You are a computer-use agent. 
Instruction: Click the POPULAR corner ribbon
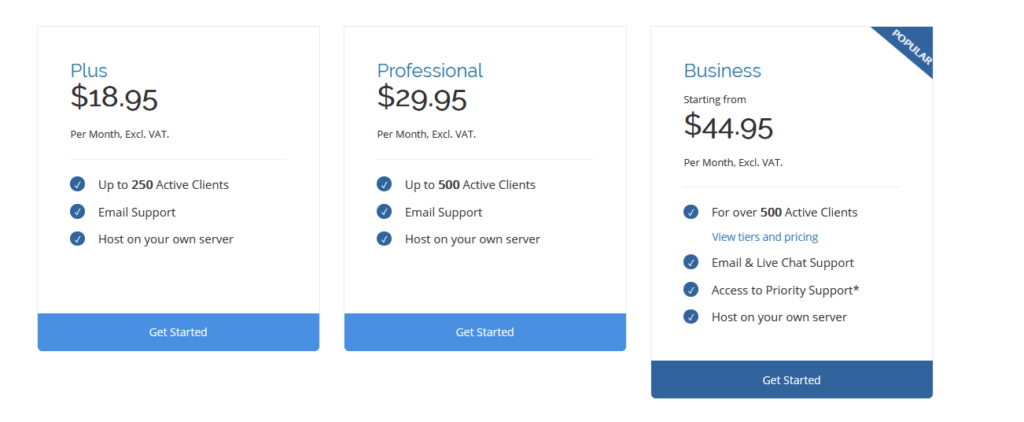912,48
